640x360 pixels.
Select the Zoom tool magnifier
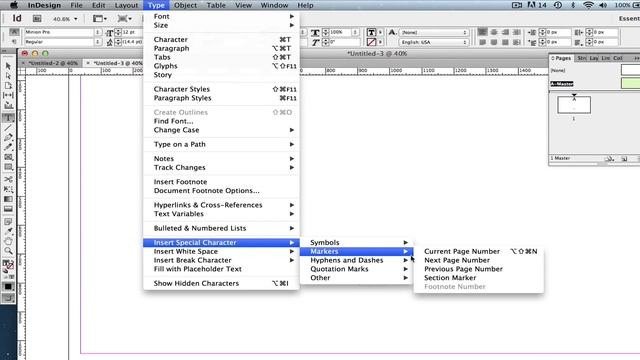pyautogui.click(x=8, y=251)
